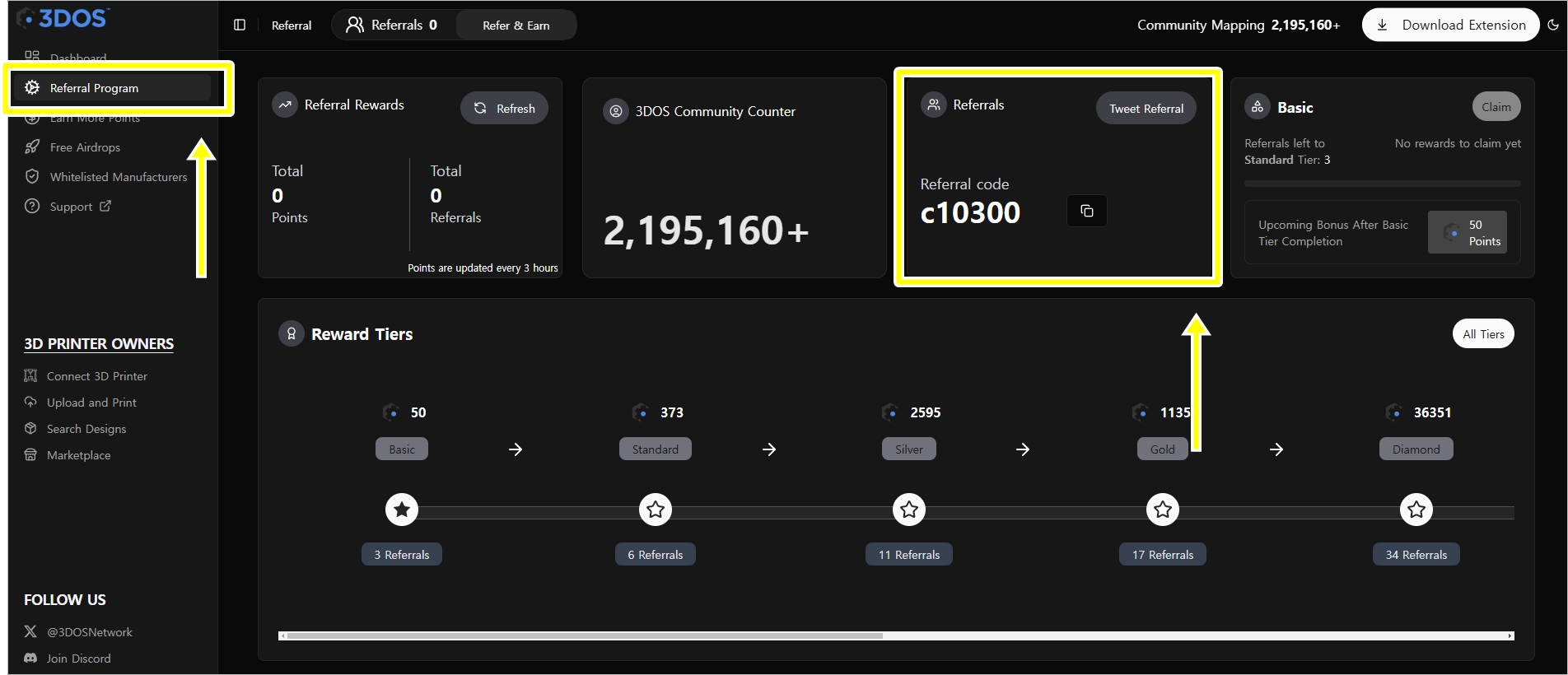
Task: Open Free Airdrops page
Action: tap(85, 147)
